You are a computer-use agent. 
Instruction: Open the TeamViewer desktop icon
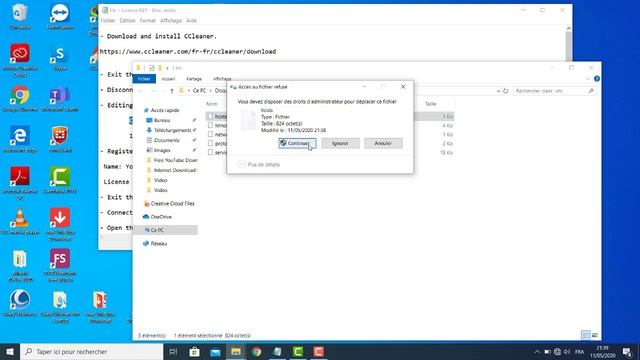pos(60,16)
